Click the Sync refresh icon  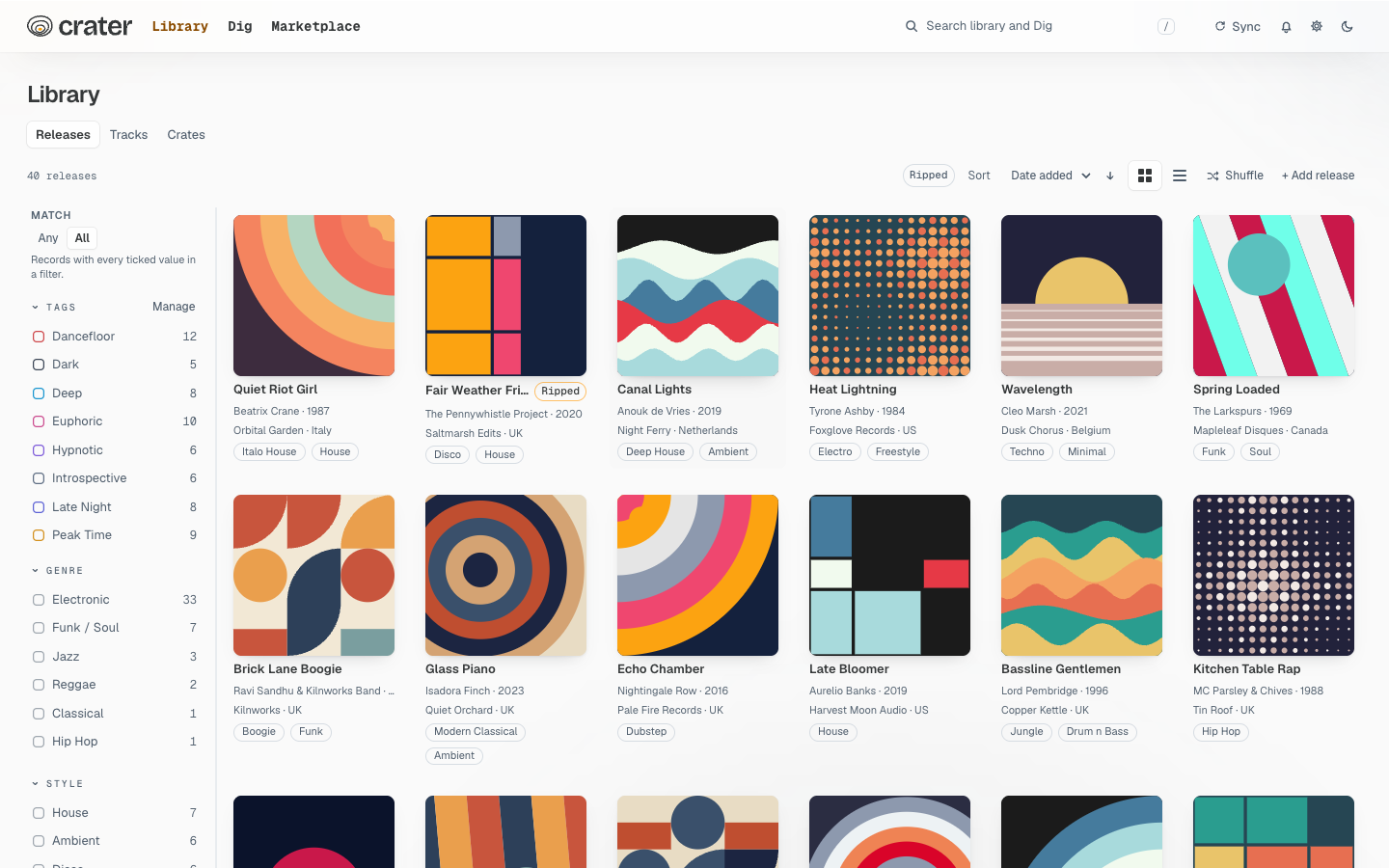(x=1220, y=26)
